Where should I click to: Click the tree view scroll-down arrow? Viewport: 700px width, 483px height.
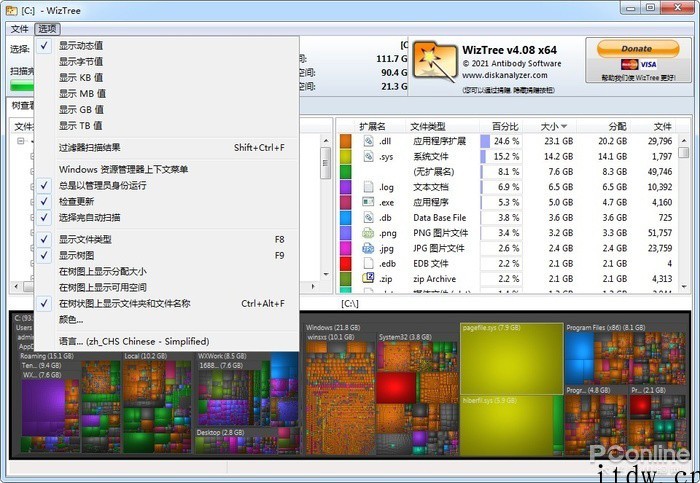click(x=326, y=274)
